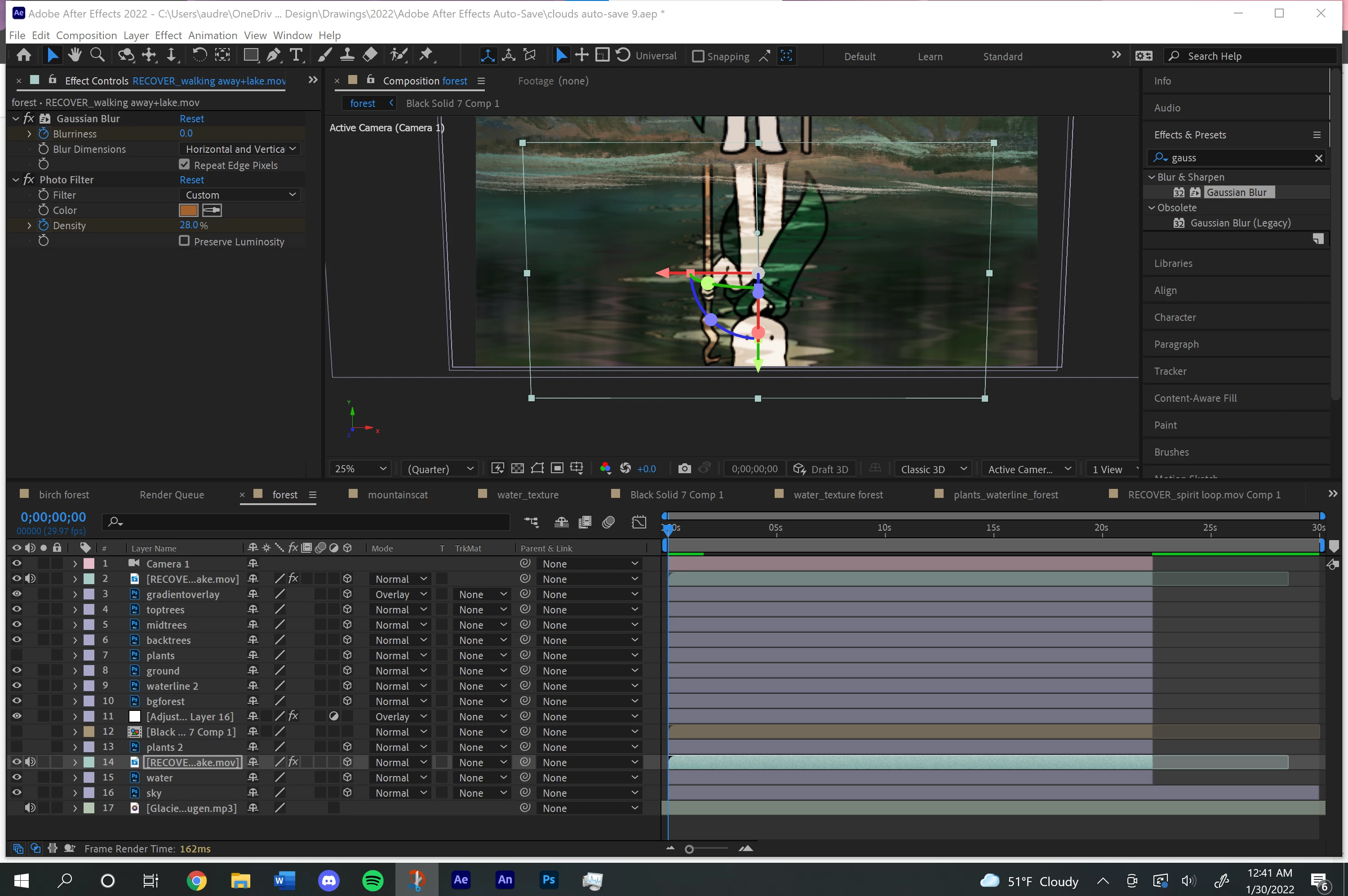Reset the Gaussian Blur effect

191,119
